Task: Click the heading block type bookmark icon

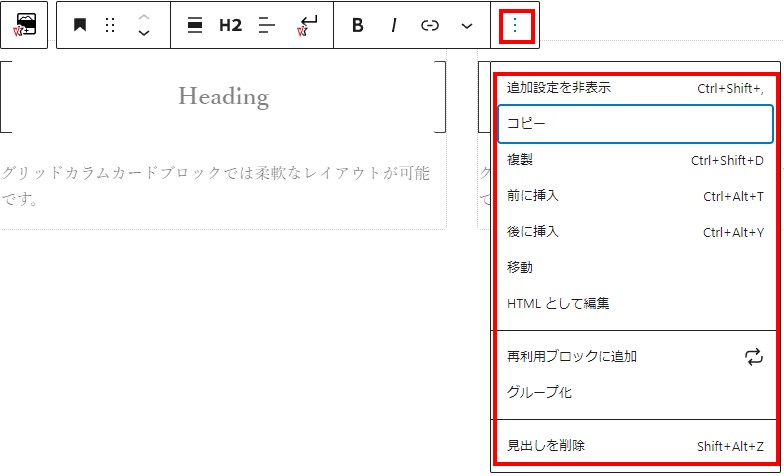Action: tap(80, 25)
